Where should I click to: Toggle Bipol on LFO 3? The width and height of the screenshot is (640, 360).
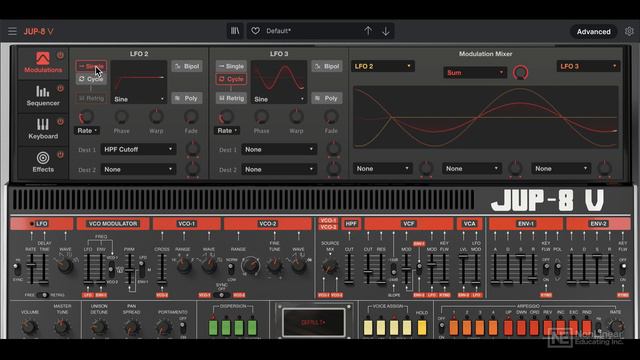[x=327, y=66]
